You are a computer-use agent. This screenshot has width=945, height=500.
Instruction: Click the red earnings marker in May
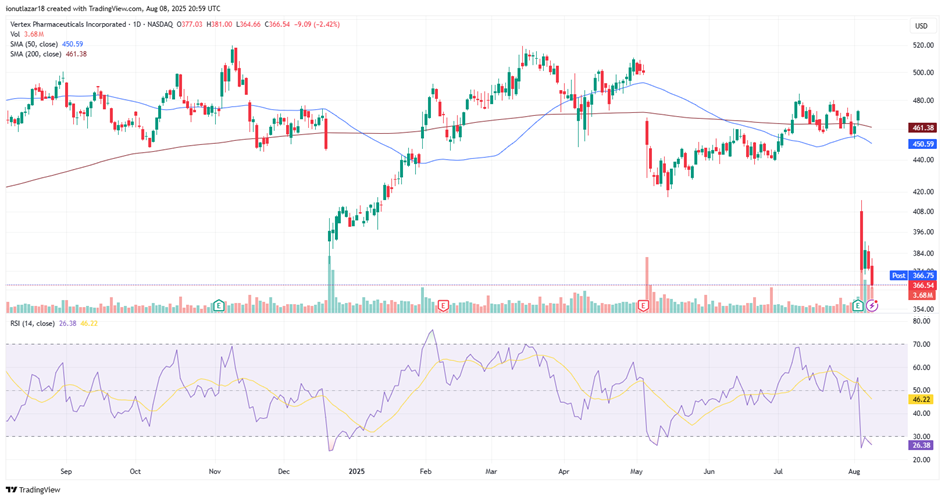click(644, 304)
